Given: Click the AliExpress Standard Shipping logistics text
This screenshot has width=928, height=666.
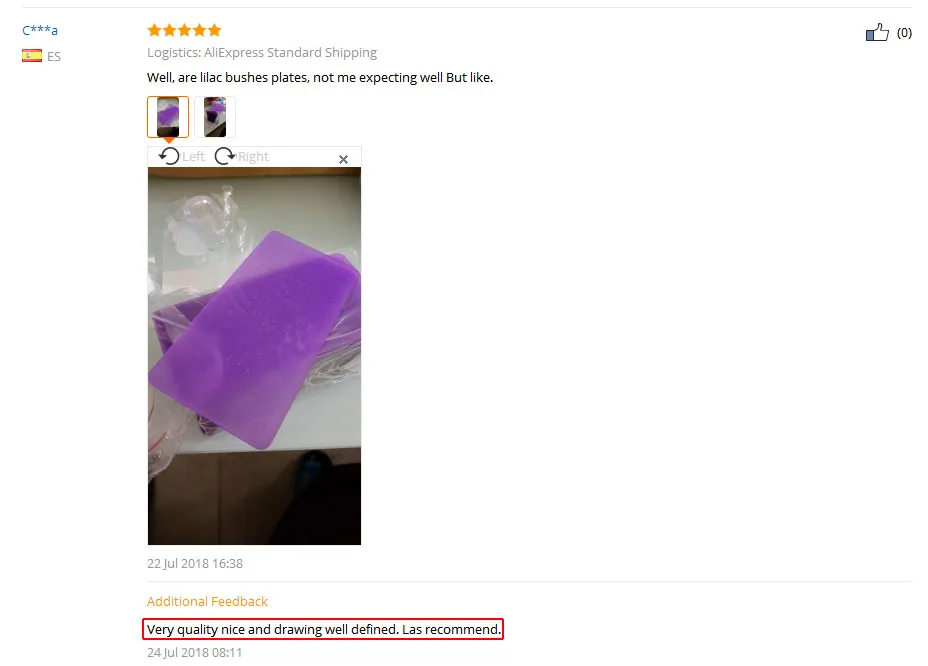Looking at the screenshot, I should click(x=291, y=52).
